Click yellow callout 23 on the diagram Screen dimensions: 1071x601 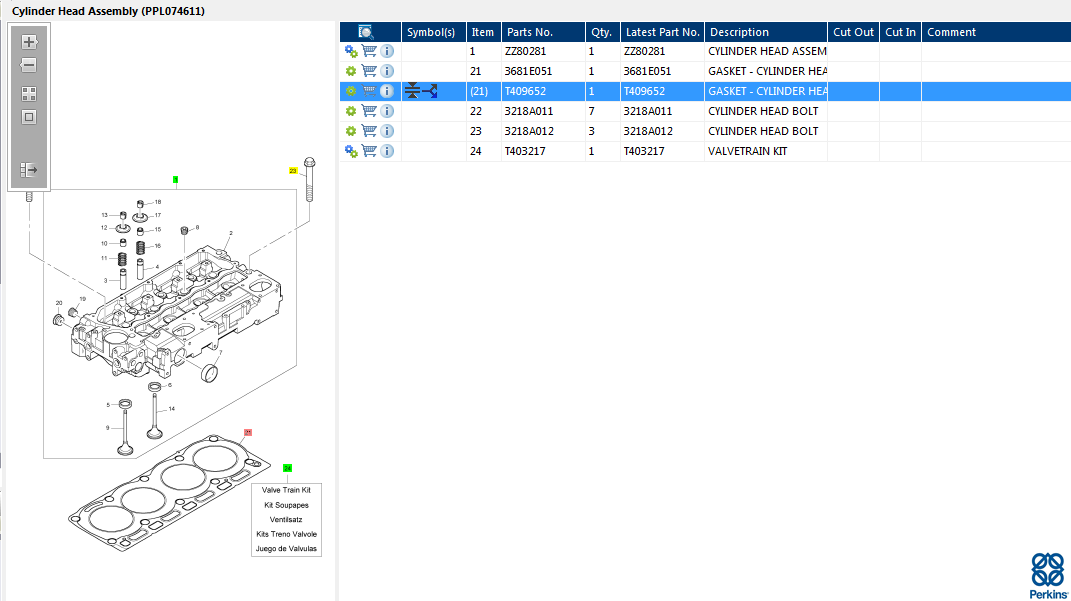click(x=293, y=171)
